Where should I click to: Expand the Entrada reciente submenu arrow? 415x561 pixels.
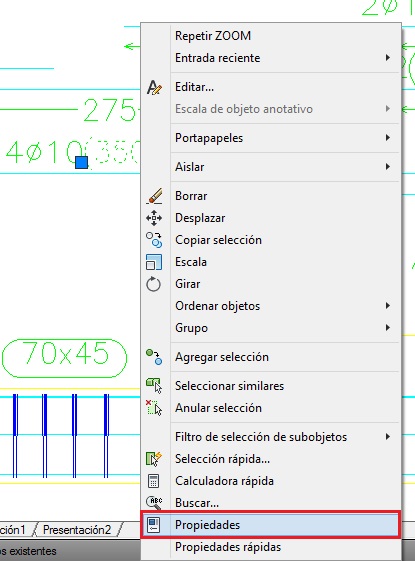388,58
